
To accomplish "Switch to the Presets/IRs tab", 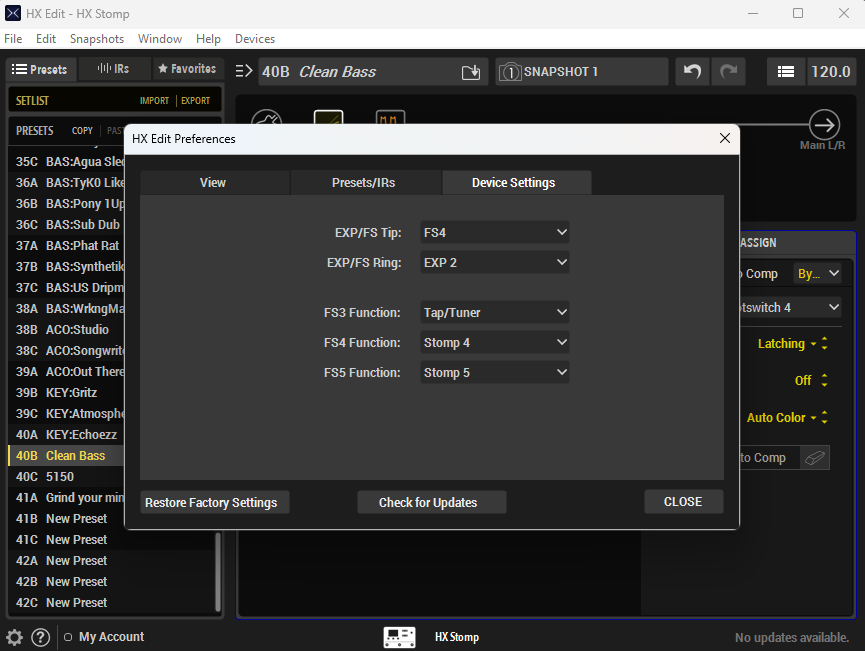I will coord(365,183).
